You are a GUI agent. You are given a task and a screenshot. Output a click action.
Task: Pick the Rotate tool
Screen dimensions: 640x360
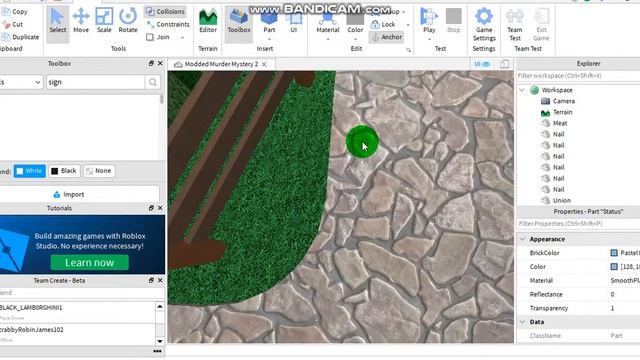[x=128, y=20]
